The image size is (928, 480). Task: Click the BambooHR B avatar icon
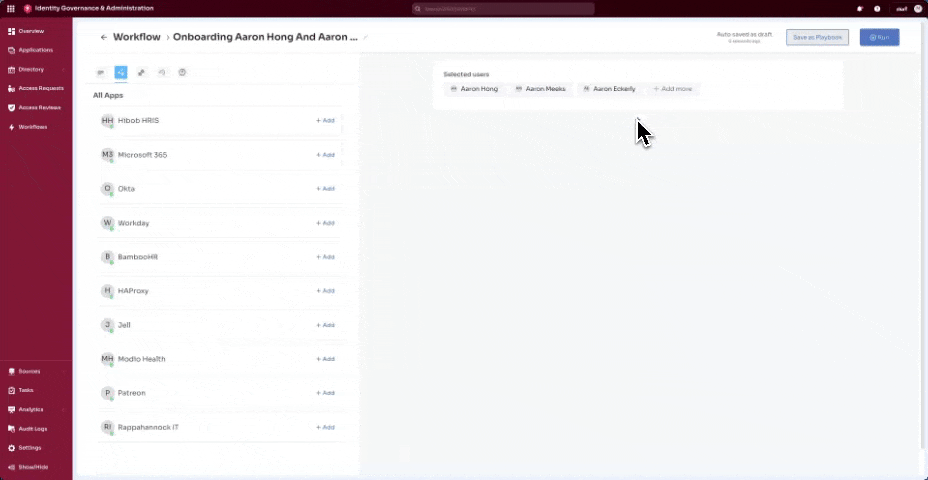[107, 257]
